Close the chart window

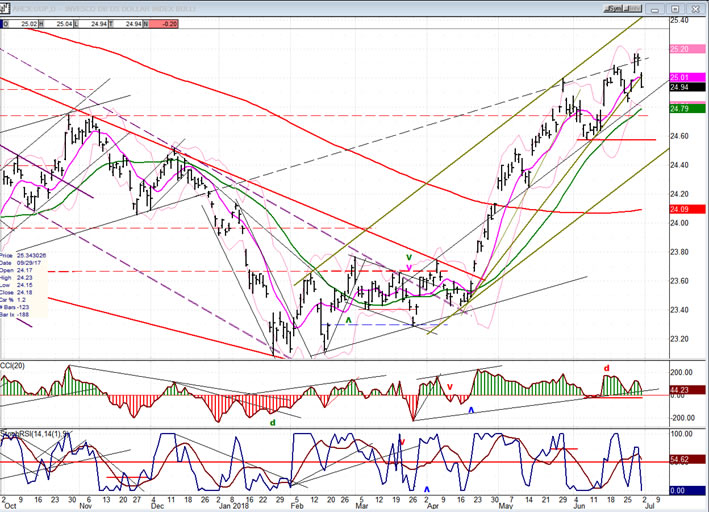point(695,9)
